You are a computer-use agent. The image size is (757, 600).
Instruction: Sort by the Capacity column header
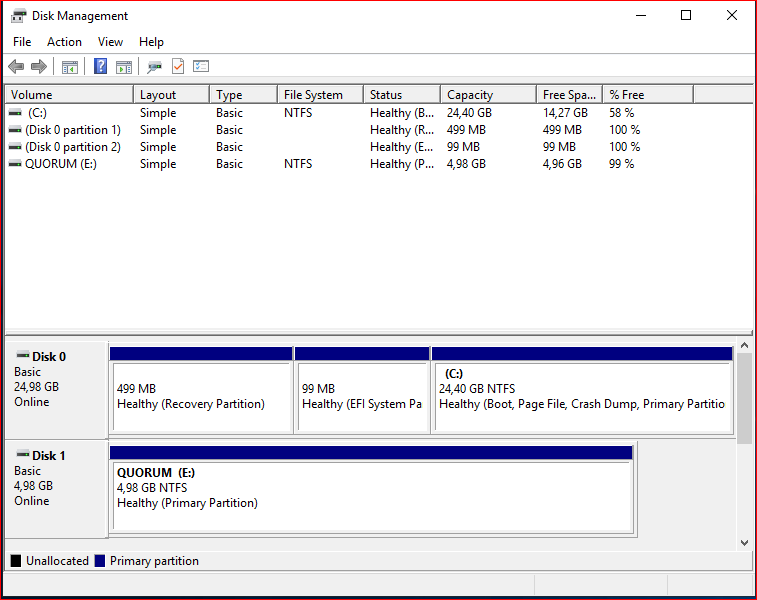(488, 95)
